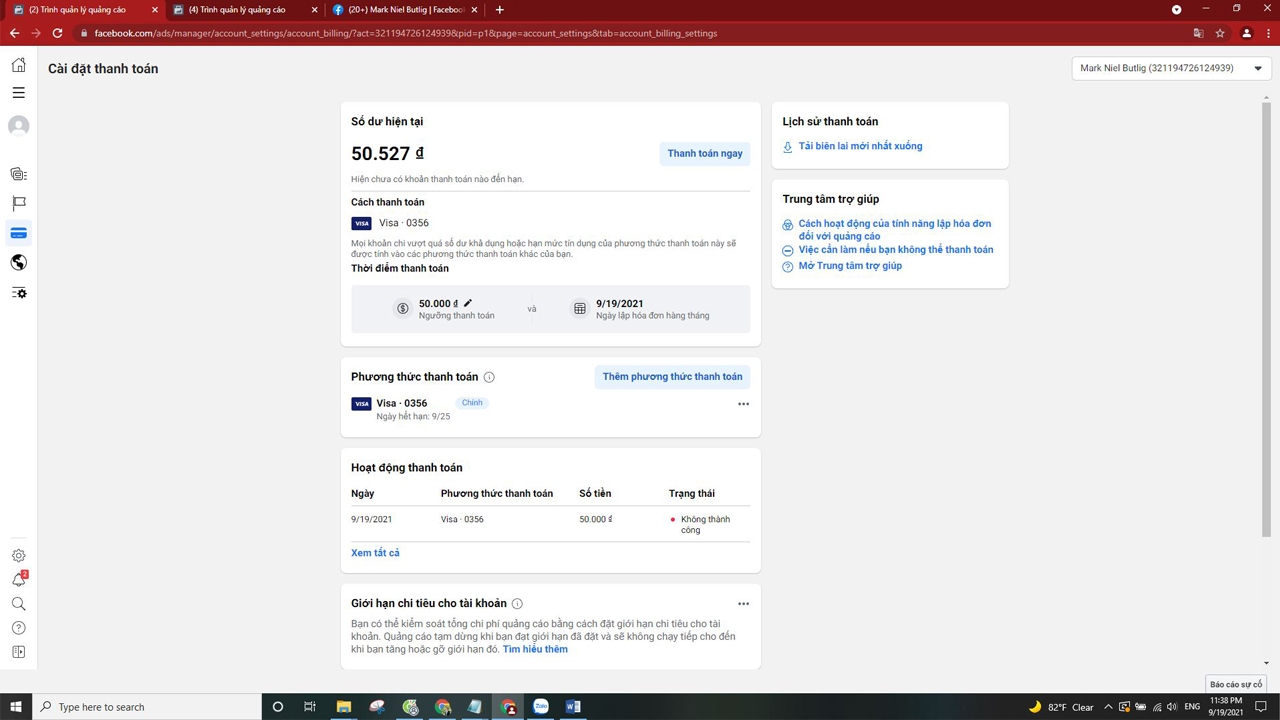1280x720 pixels.
Task: Click the Thanh toán ngay button
Action: (705, 153)
